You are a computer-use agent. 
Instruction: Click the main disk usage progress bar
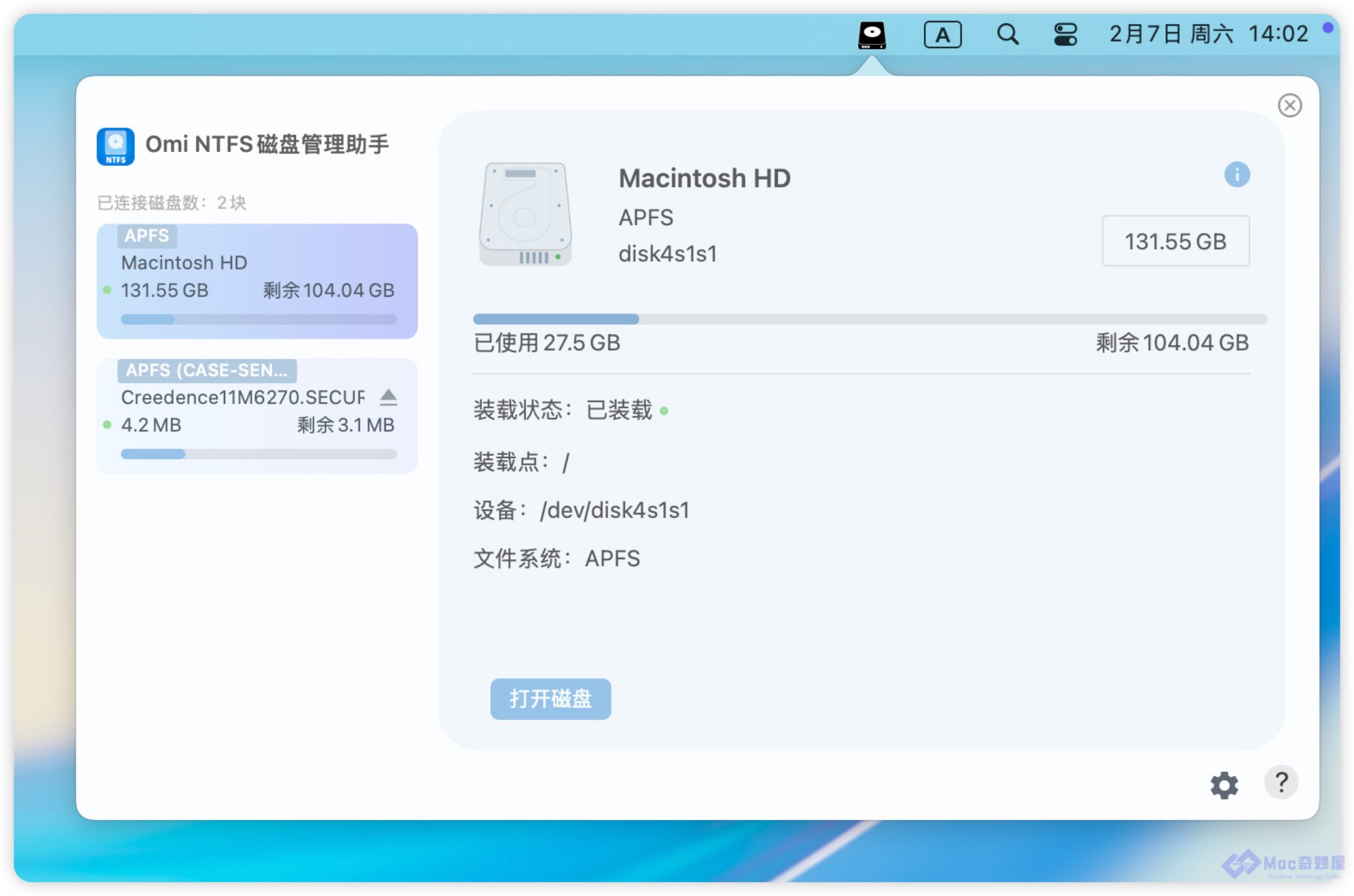pos(869,319)
